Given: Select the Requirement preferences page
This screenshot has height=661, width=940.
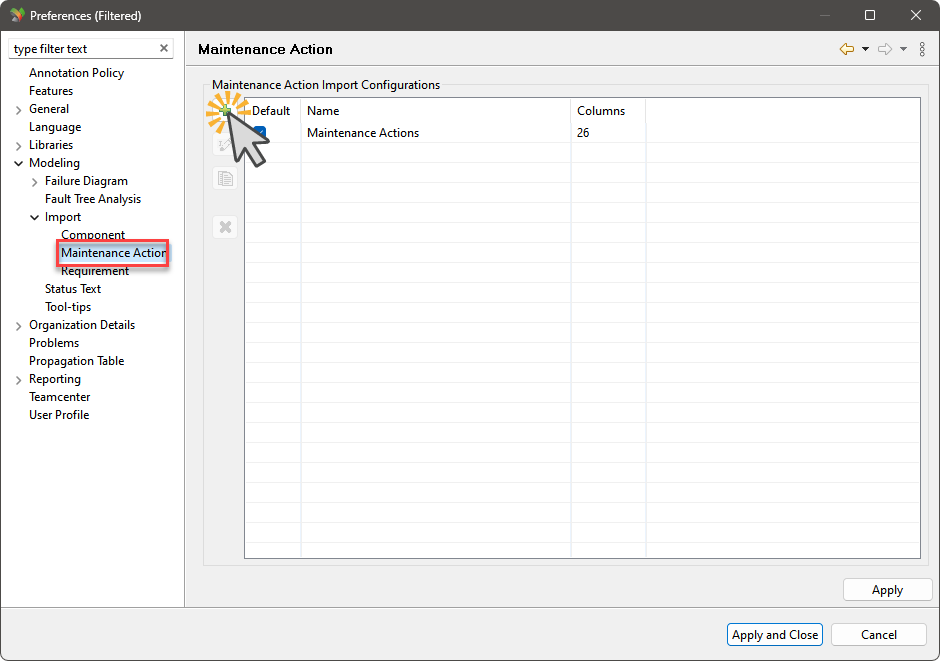Looking at the screenshot, I should tap(94, 270).
